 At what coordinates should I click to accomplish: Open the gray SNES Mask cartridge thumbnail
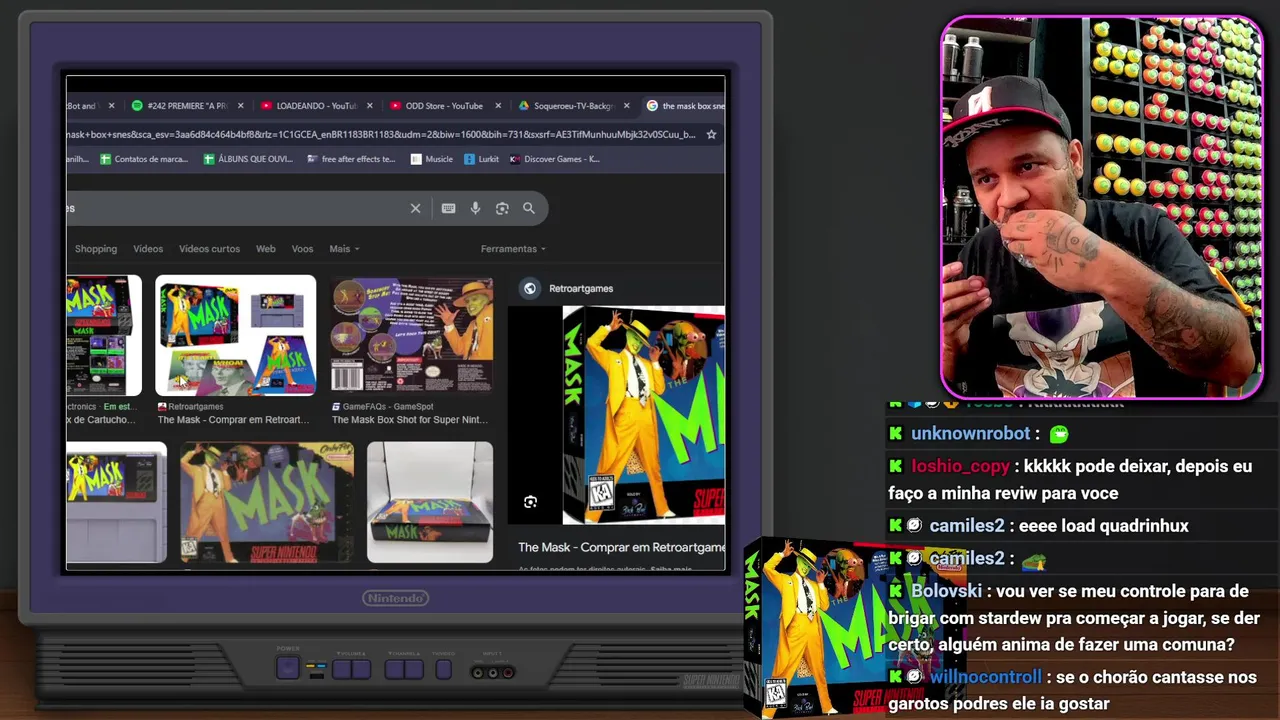click(x=116, y=502)
